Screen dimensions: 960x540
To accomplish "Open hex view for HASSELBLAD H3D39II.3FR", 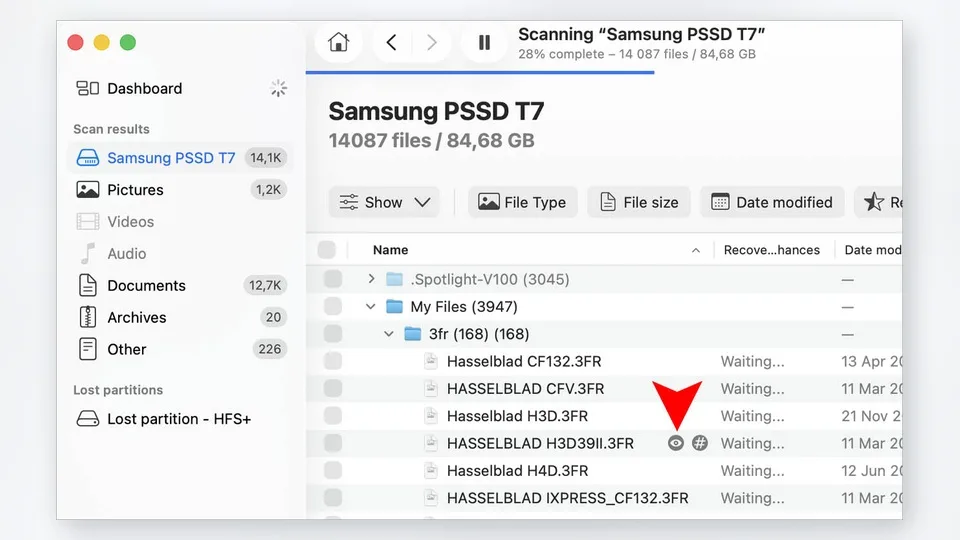I will tap(700, 443).
